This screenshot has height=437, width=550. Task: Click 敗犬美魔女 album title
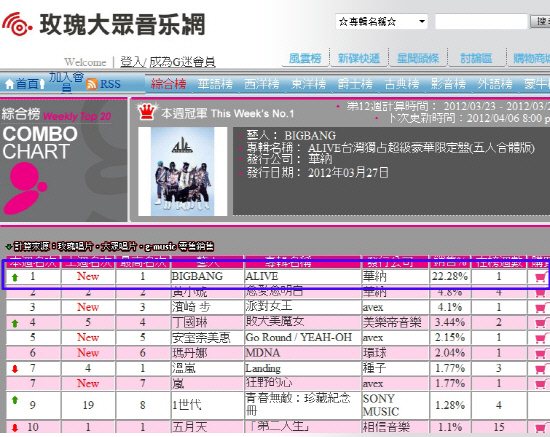point(275,321)
